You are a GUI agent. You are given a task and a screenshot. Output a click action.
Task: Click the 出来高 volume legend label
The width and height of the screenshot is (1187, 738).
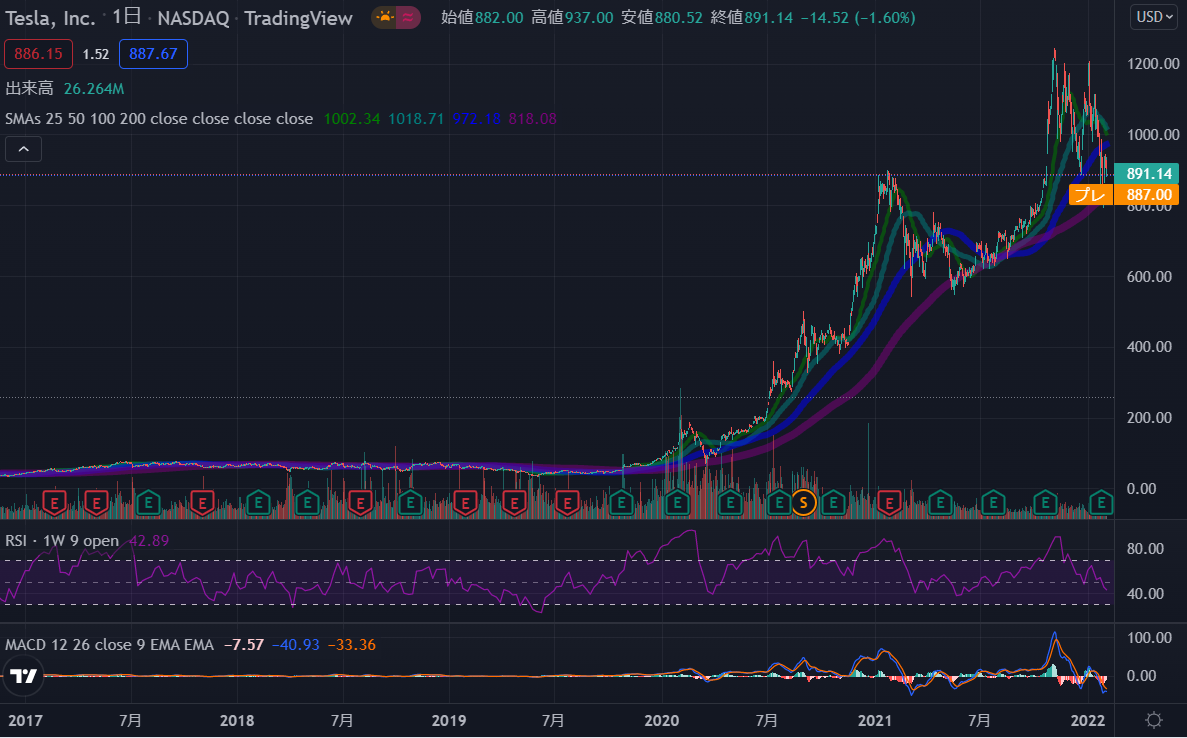(x=30, y=89)
